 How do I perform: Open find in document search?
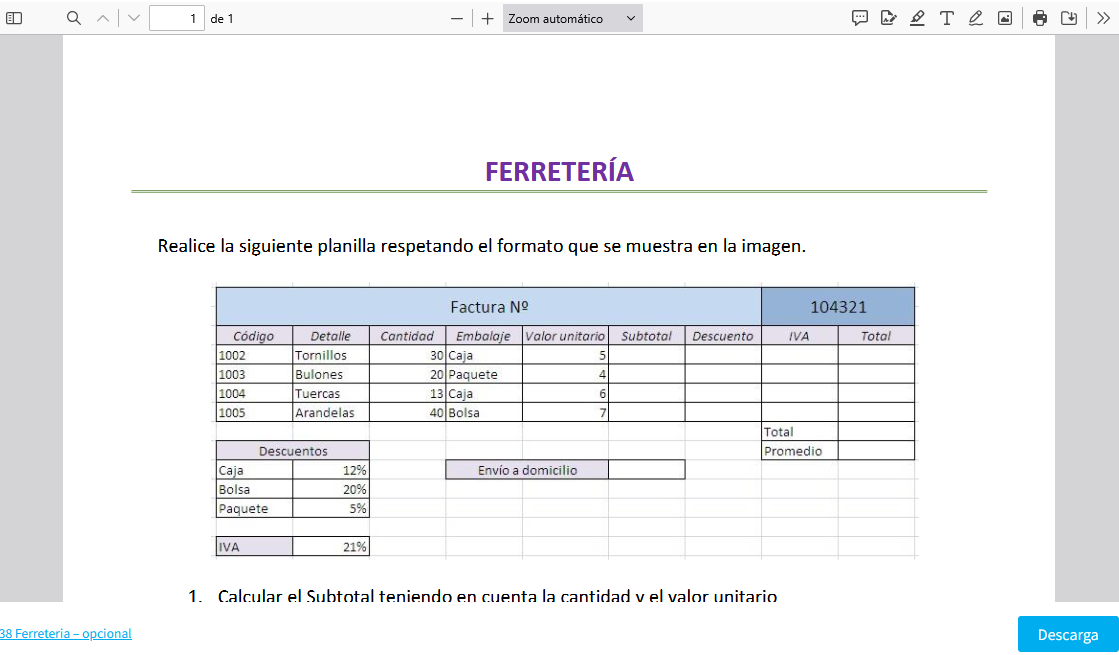pyautogui.click(x=73, y=18)
